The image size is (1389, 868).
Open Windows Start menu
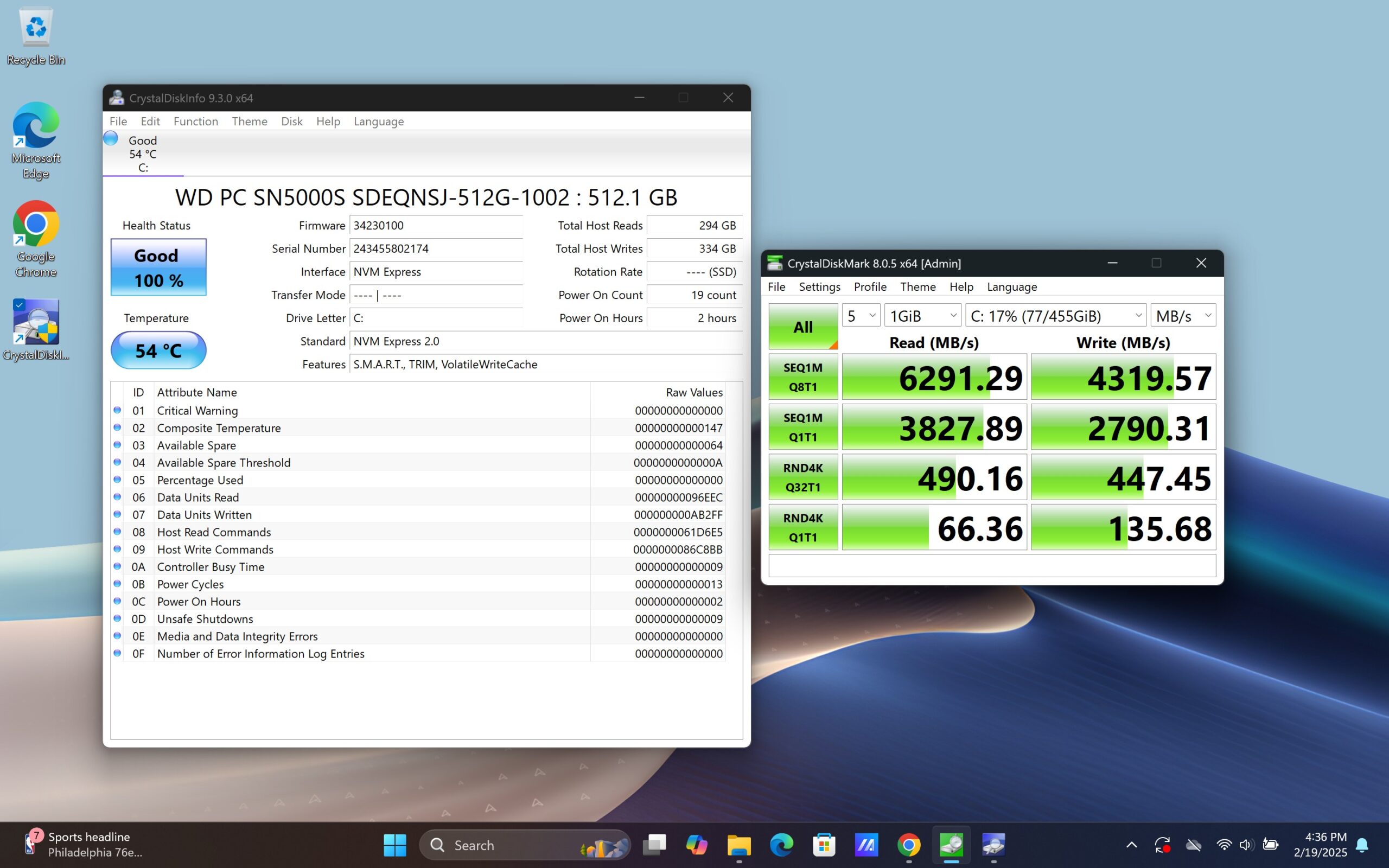point(395,845)
